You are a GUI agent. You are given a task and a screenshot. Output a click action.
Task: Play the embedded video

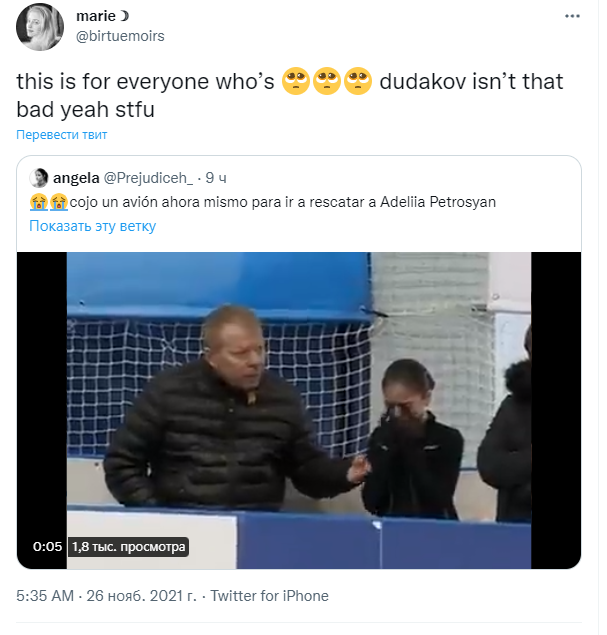(299, 410)
